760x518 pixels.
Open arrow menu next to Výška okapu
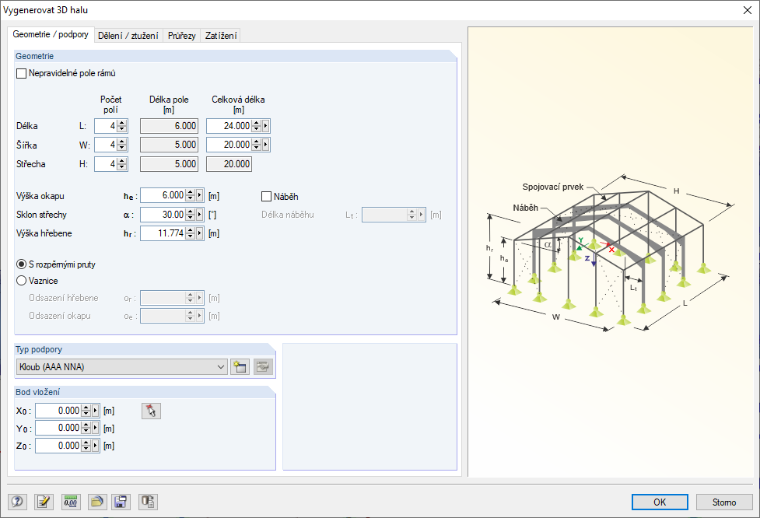[199, 195]
